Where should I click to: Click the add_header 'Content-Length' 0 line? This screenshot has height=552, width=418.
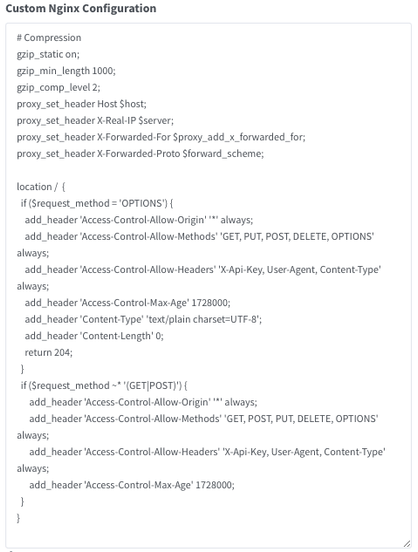(94, 336)
